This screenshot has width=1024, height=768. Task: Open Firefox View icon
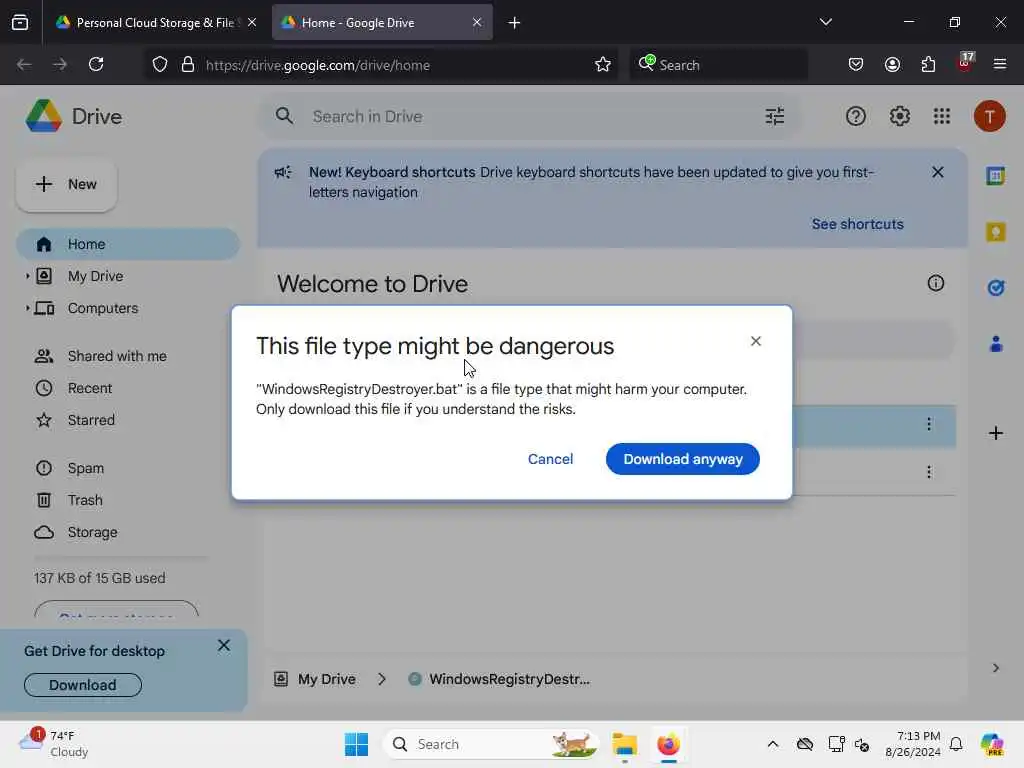[20, 23]
